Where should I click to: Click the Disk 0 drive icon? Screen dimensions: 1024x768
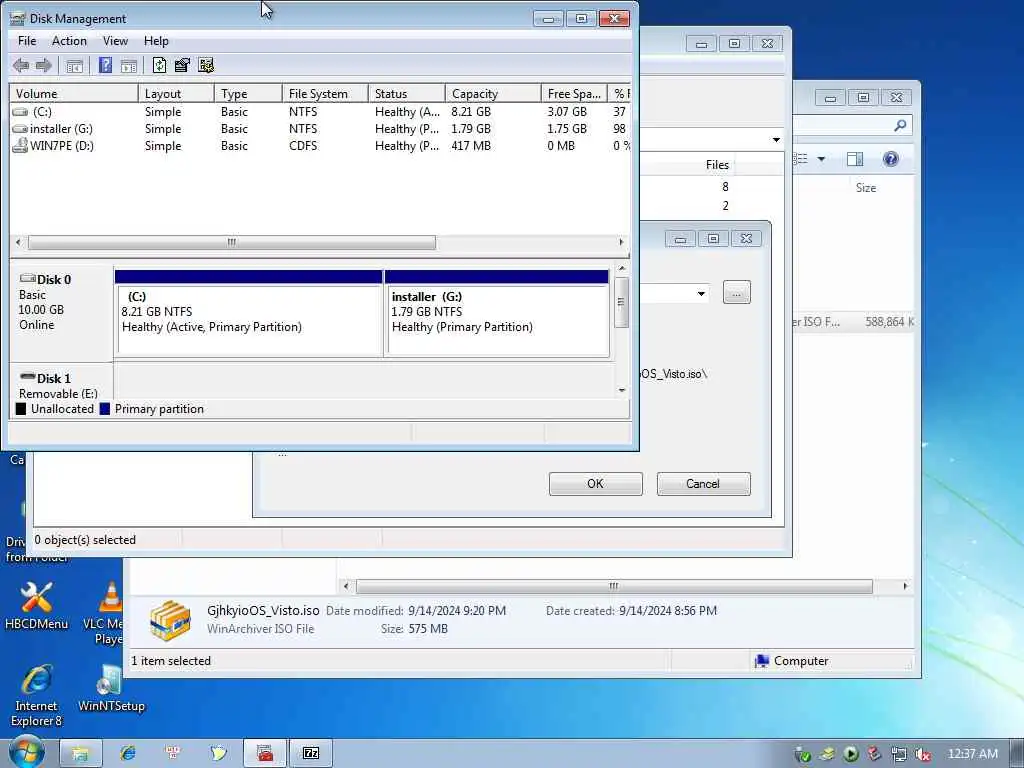27,279
